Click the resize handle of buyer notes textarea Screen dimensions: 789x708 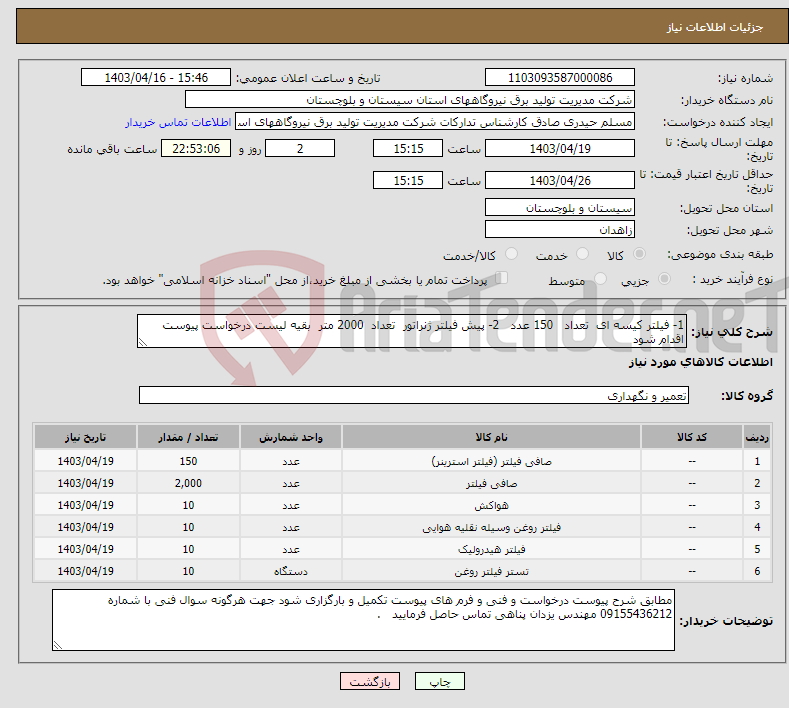point(57,645)
